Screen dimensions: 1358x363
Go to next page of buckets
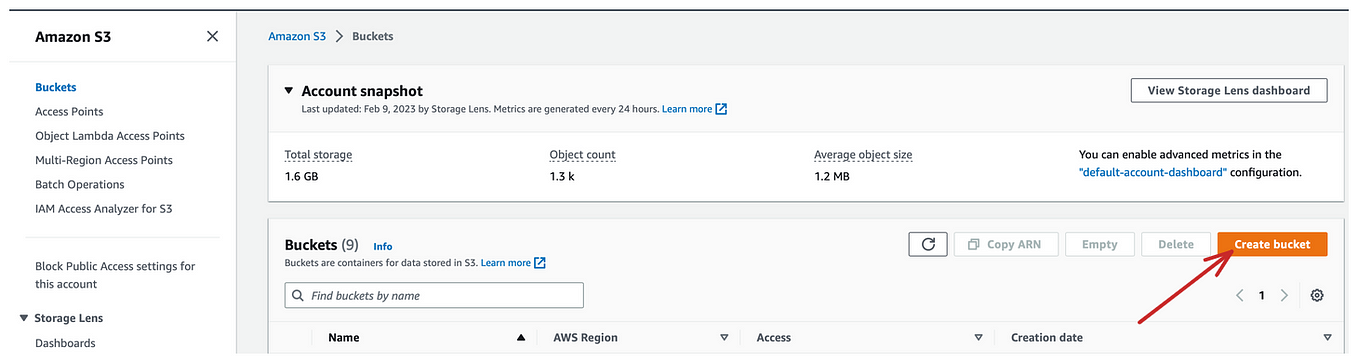coord(1285,295)
